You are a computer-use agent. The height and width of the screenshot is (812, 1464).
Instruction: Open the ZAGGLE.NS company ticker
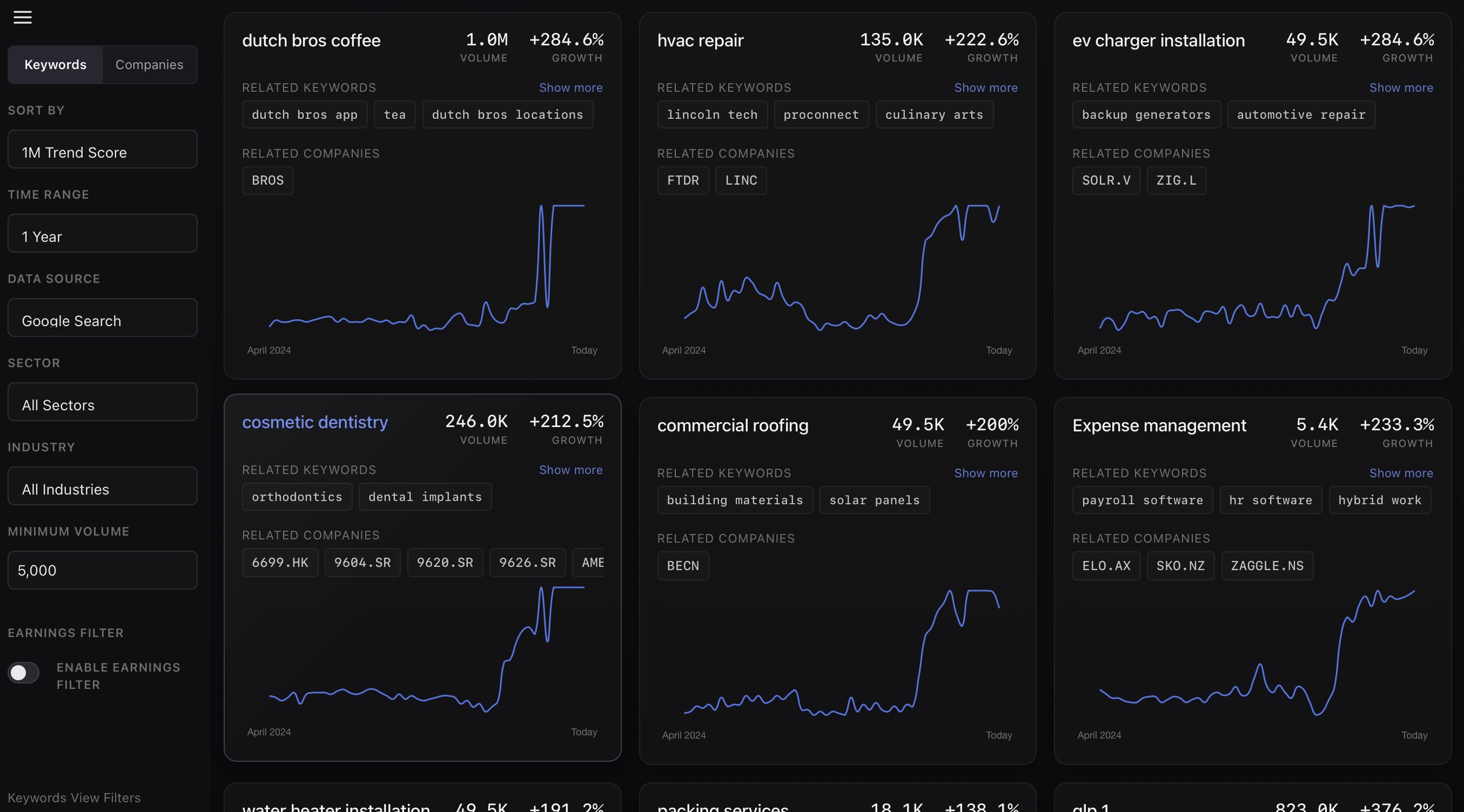click(1267, 566)
